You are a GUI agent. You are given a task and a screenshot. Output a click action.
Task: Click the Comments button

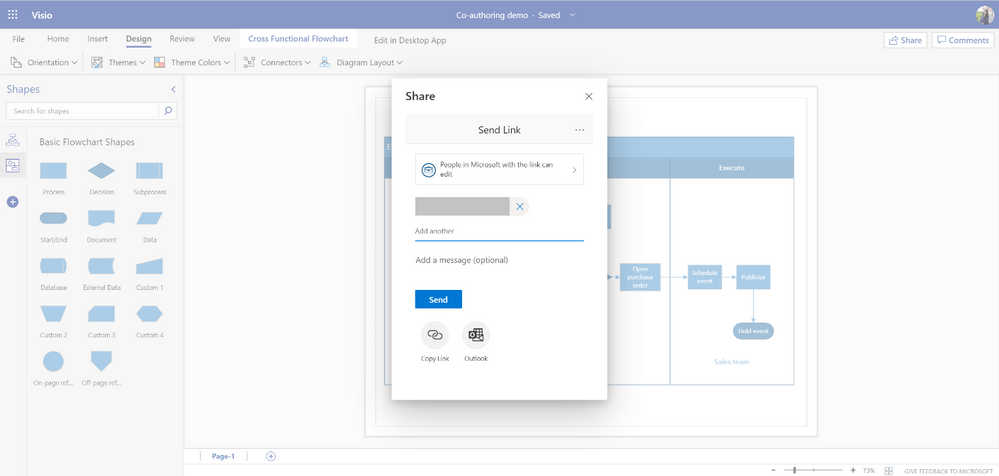coord(962,40)
